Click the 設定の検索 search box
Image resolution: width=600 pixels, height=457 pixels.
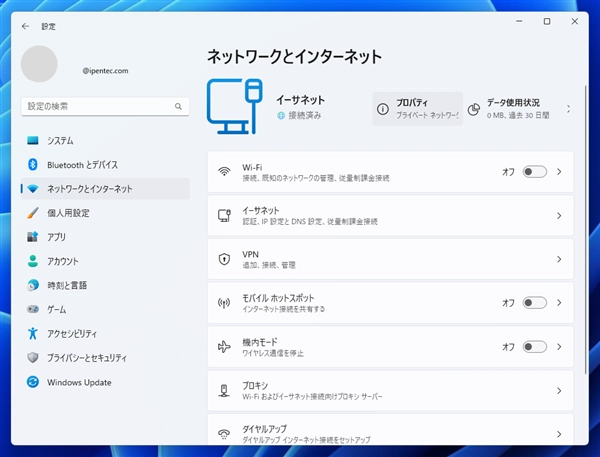(105, 106)
